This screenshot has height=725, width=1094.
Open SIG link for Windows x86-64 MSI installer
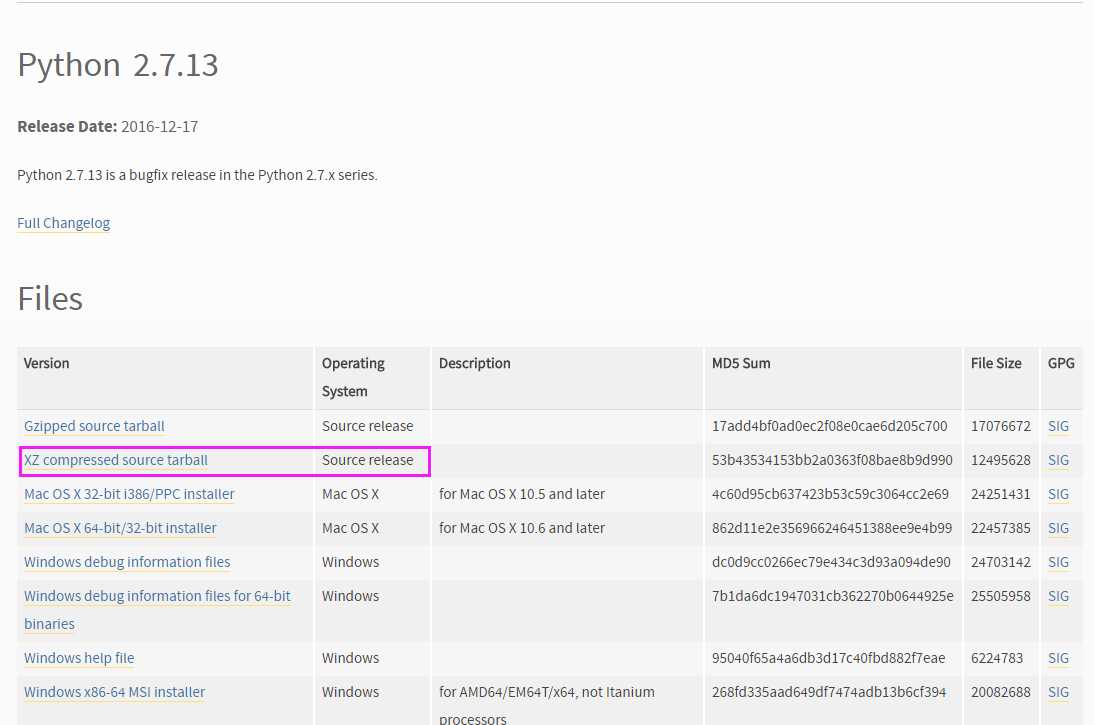(1058, 692)
